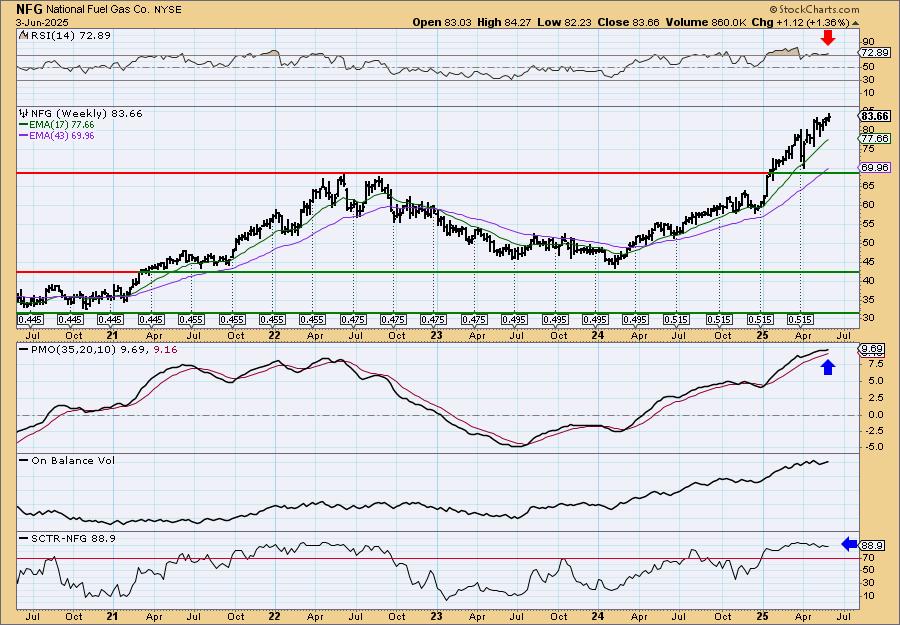Click the 88.9 SCTR tag on the right axis
Image resolution: width=900 pixels, height=625 pixels.
click(872, 545)
